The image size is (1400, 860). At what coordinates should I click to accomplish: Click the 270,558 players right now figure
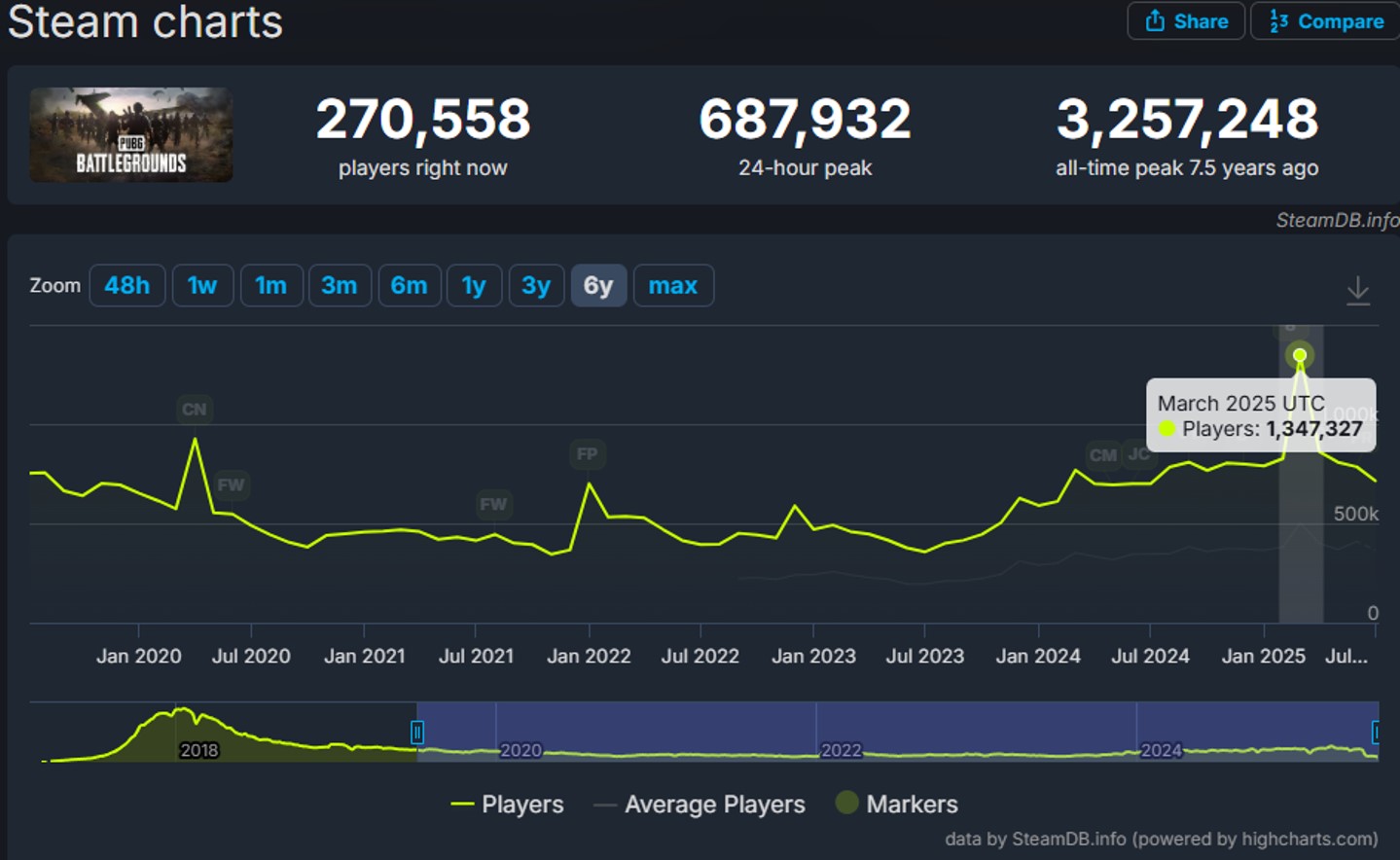(423, 120)
